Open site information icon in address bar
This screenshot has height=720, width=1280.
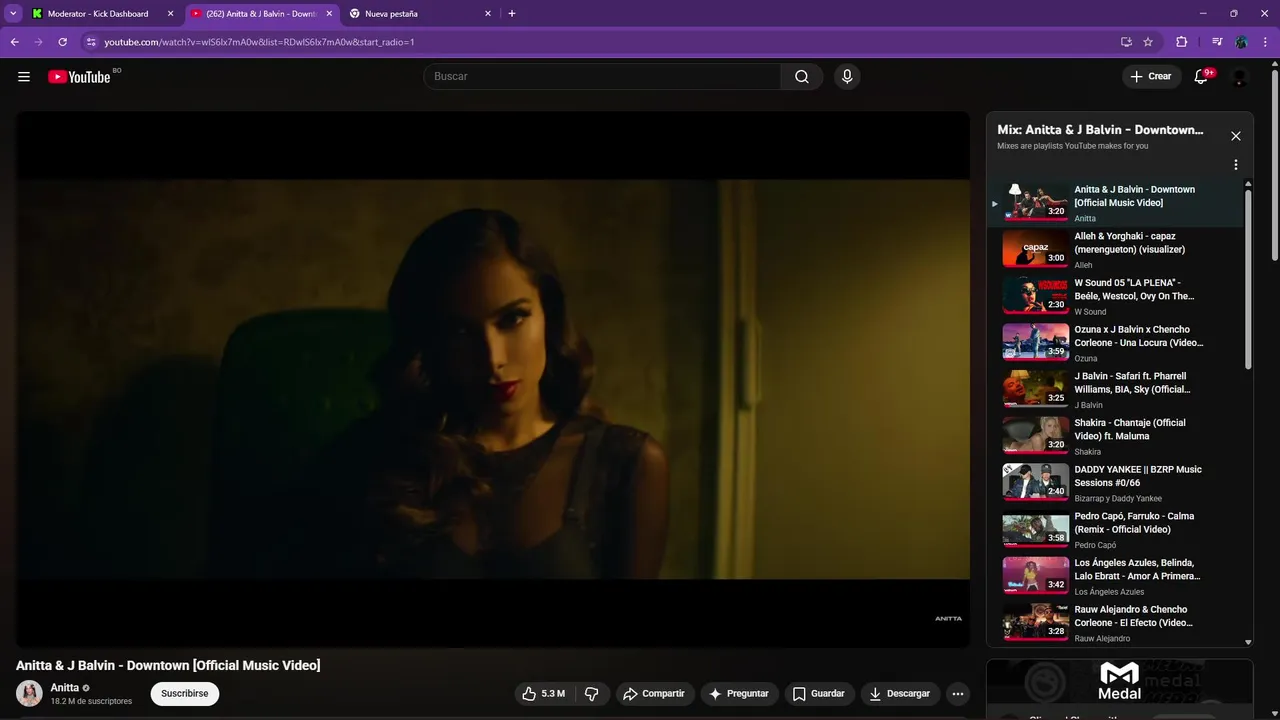(91, 42)
